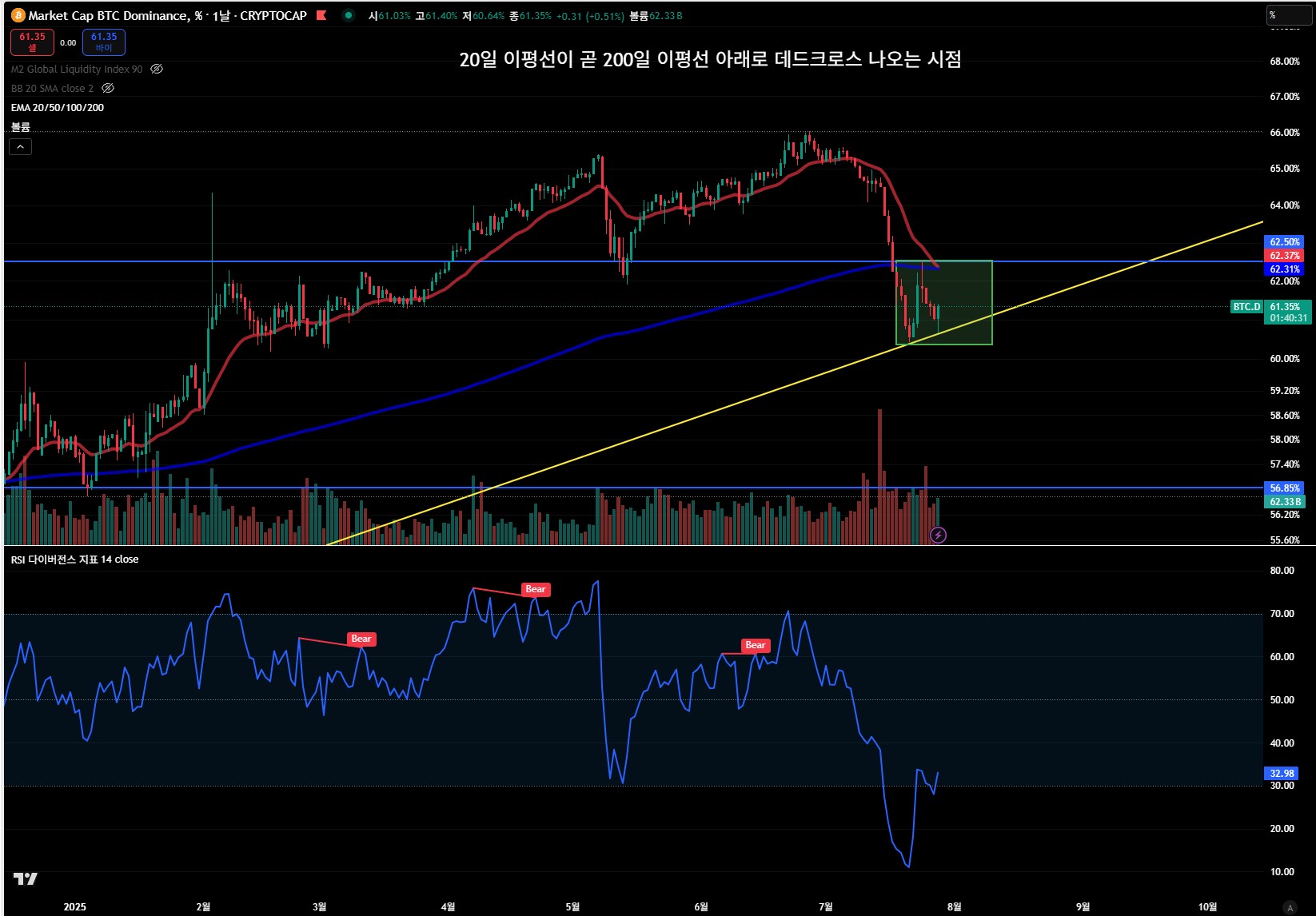Viewport: 1316px width, 916px height.
Task: Click the 시61.03% open value
Action: 389,15
